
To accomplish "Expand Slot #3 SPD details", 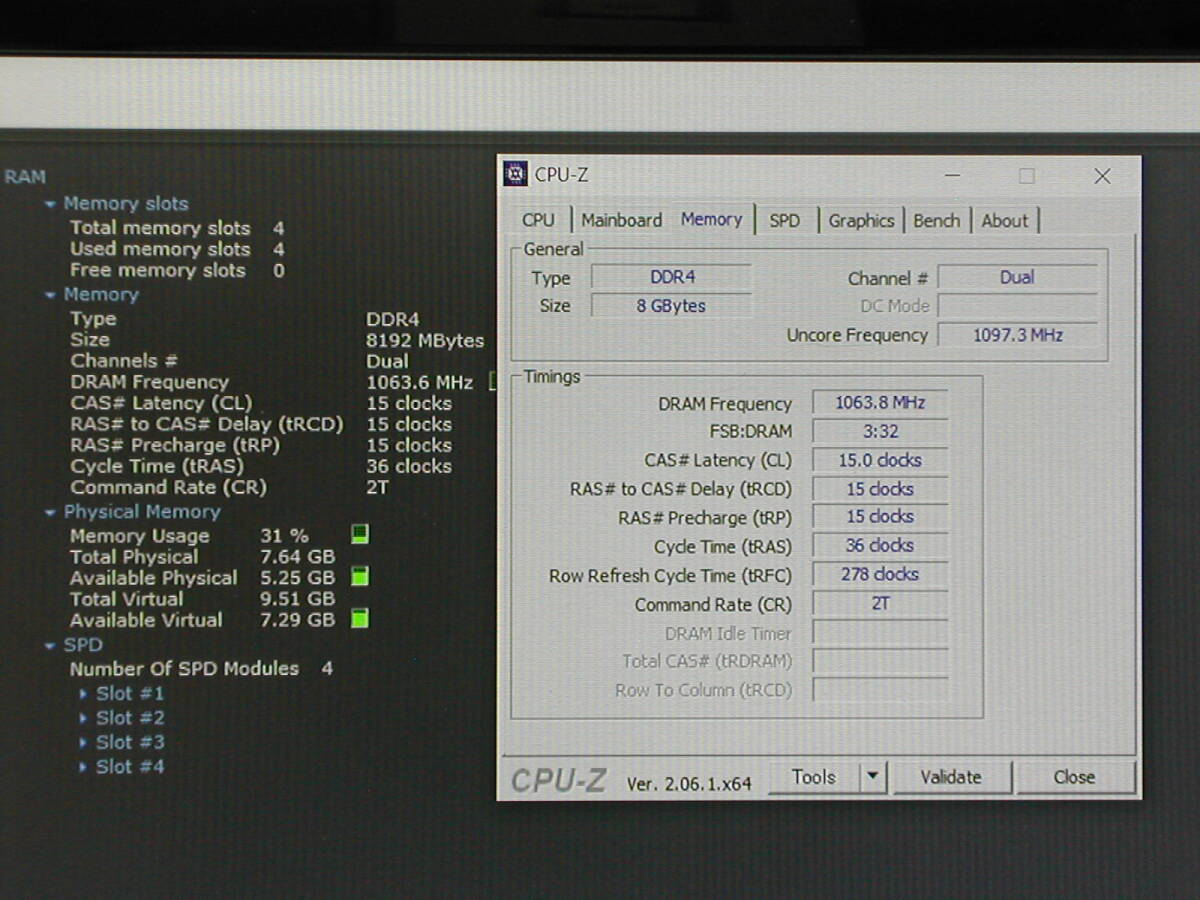I will (83, 742).
